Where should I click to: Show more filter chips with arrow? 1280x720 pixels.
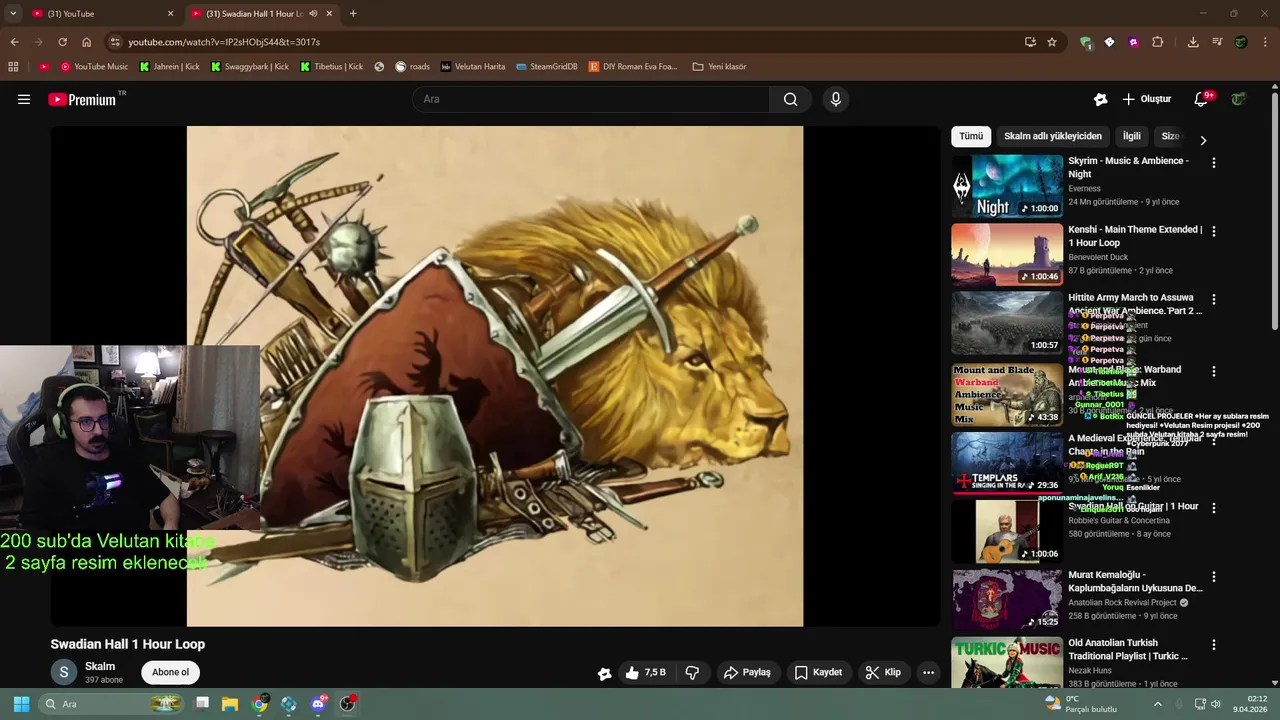click(1203, 140)
